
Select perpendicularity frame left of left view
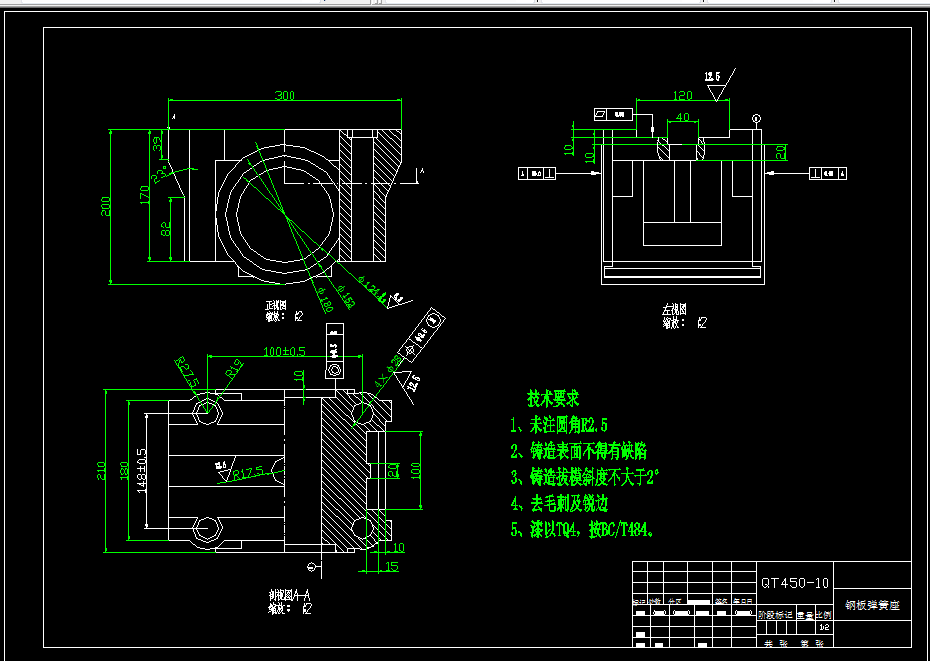537,173
